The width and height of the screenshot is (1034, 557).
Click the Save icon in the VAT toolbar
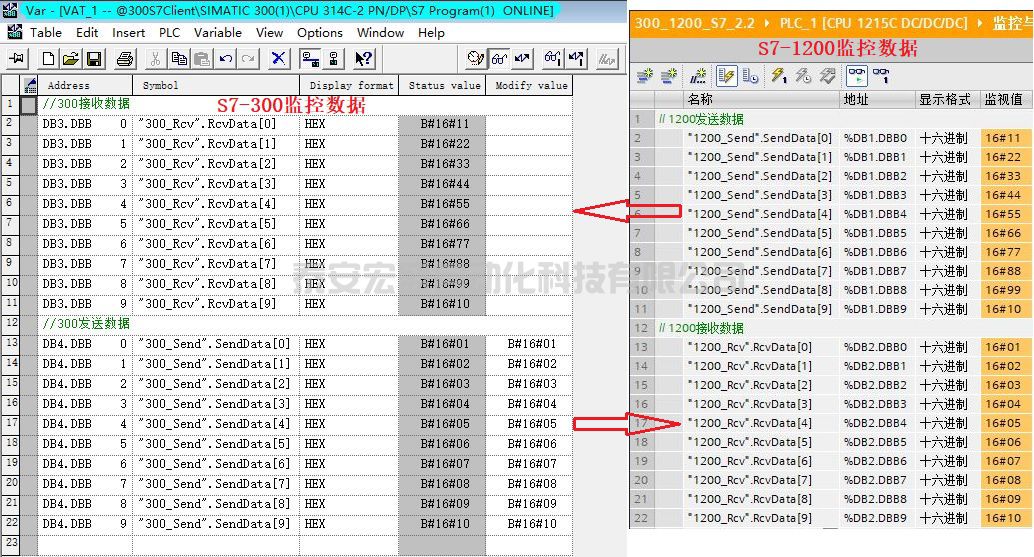coord(93,59)
